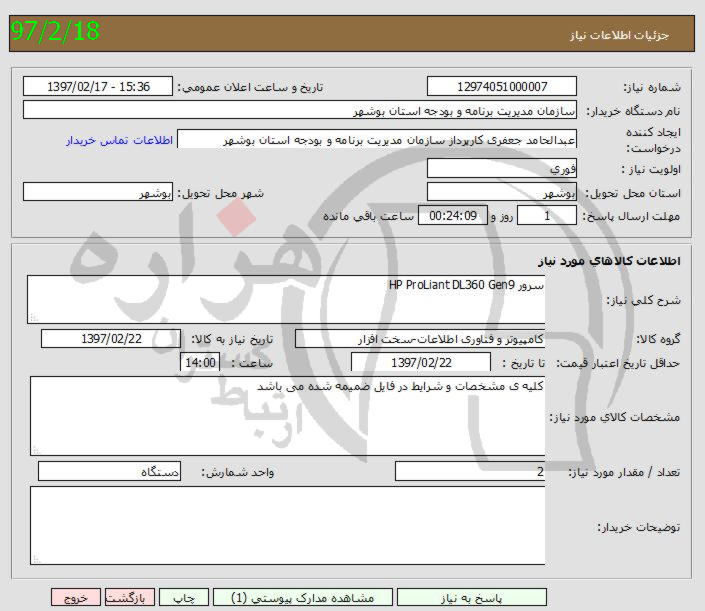Click the buyer organization name field
705x611 pixels.
(300, 110)
